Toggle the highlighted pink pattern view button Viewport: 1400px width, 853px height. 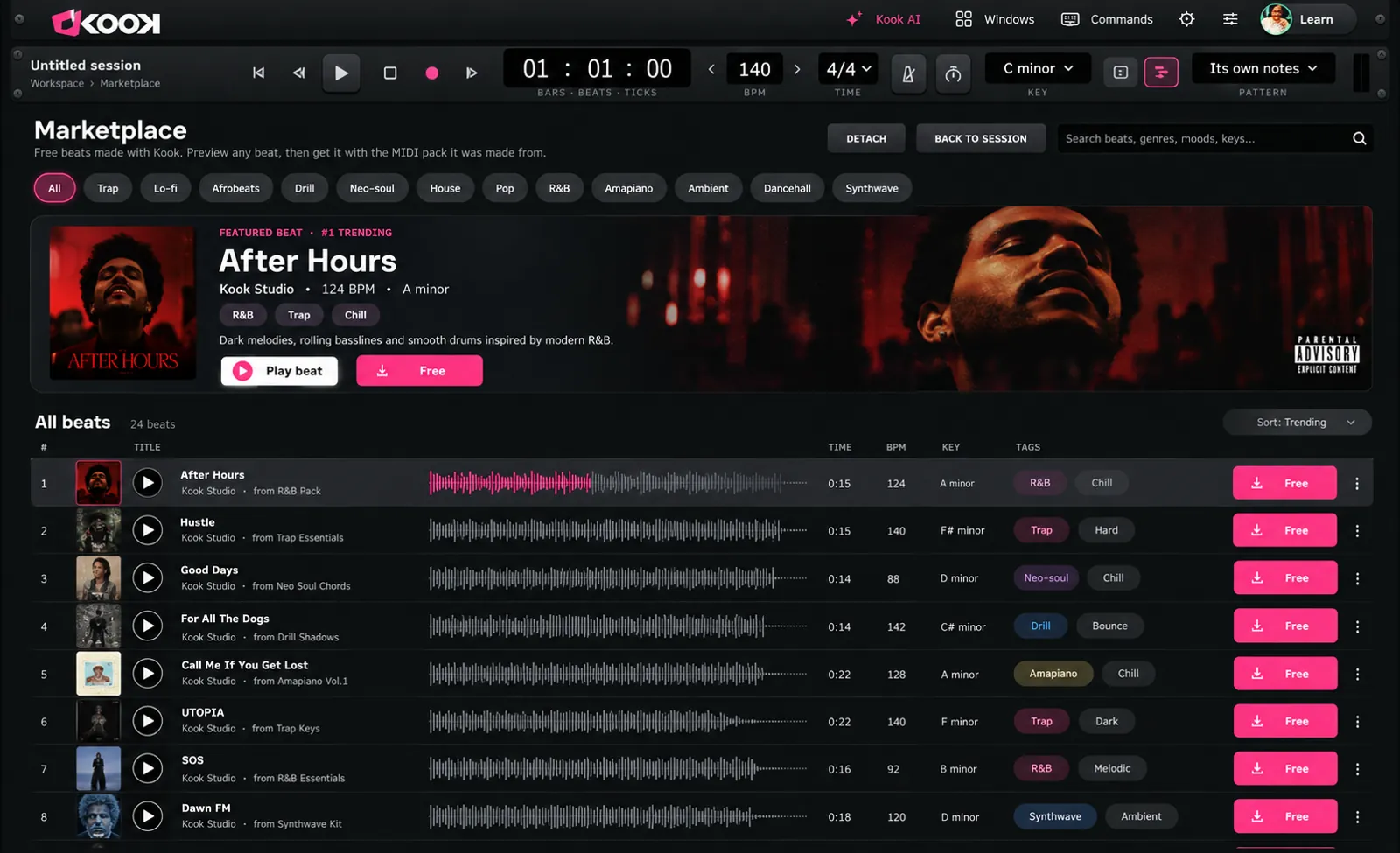click(1161, 72)
